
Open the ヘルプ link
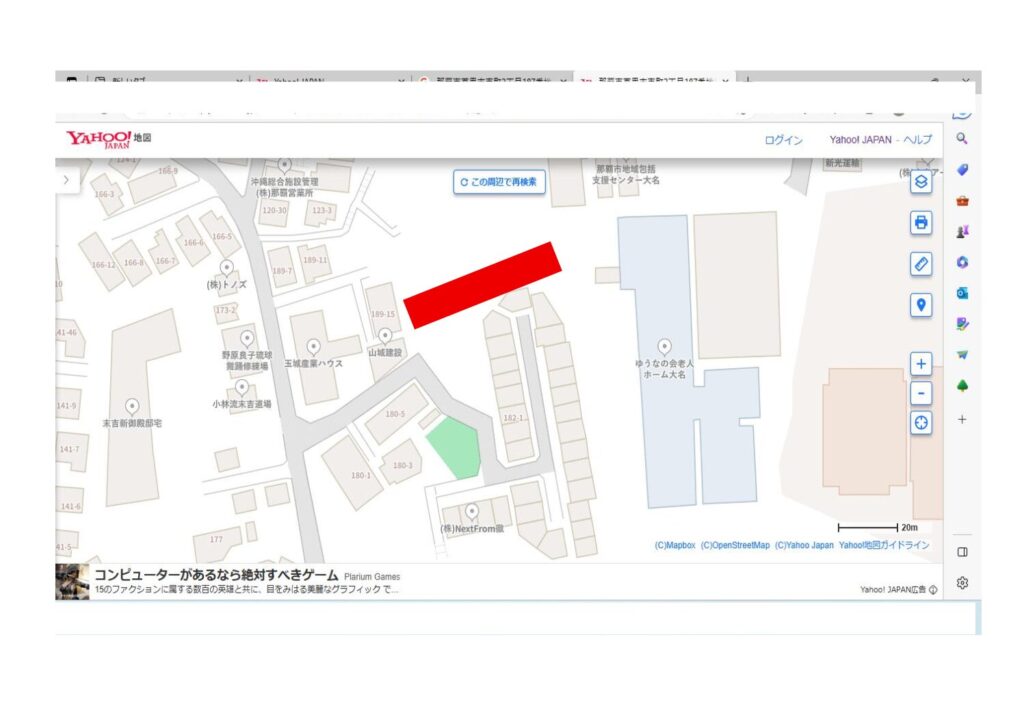coord(917,140)
